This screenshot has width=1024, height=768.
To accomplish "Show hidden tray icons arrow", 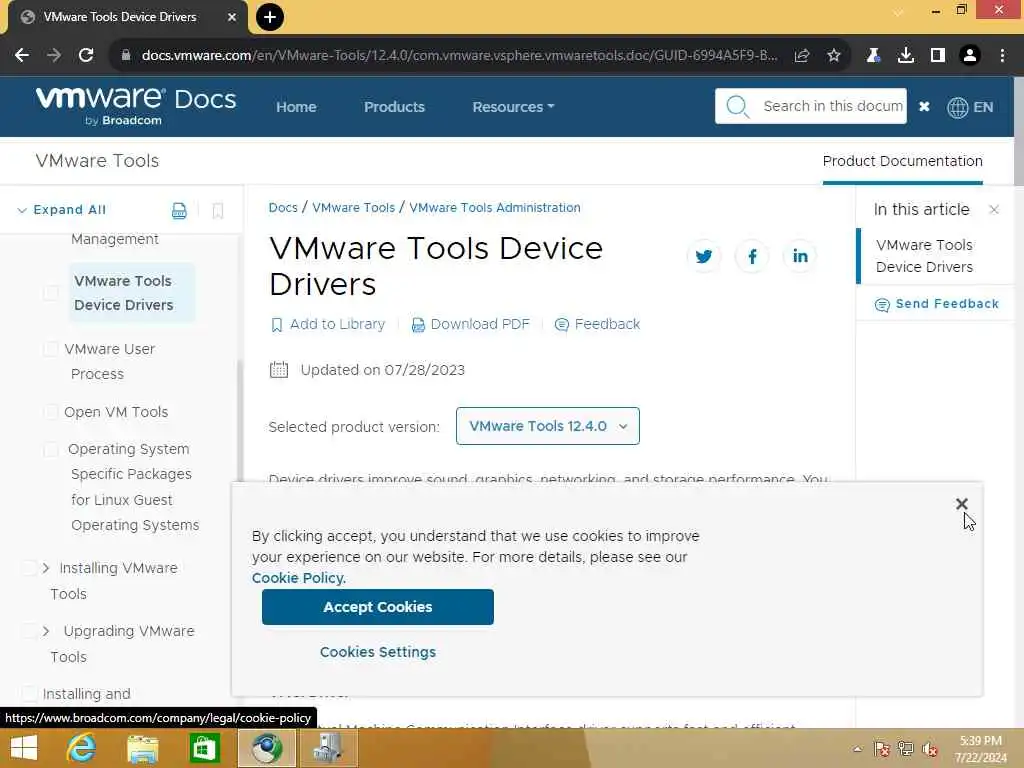I will pyautogui.click(x=857, y=749).
